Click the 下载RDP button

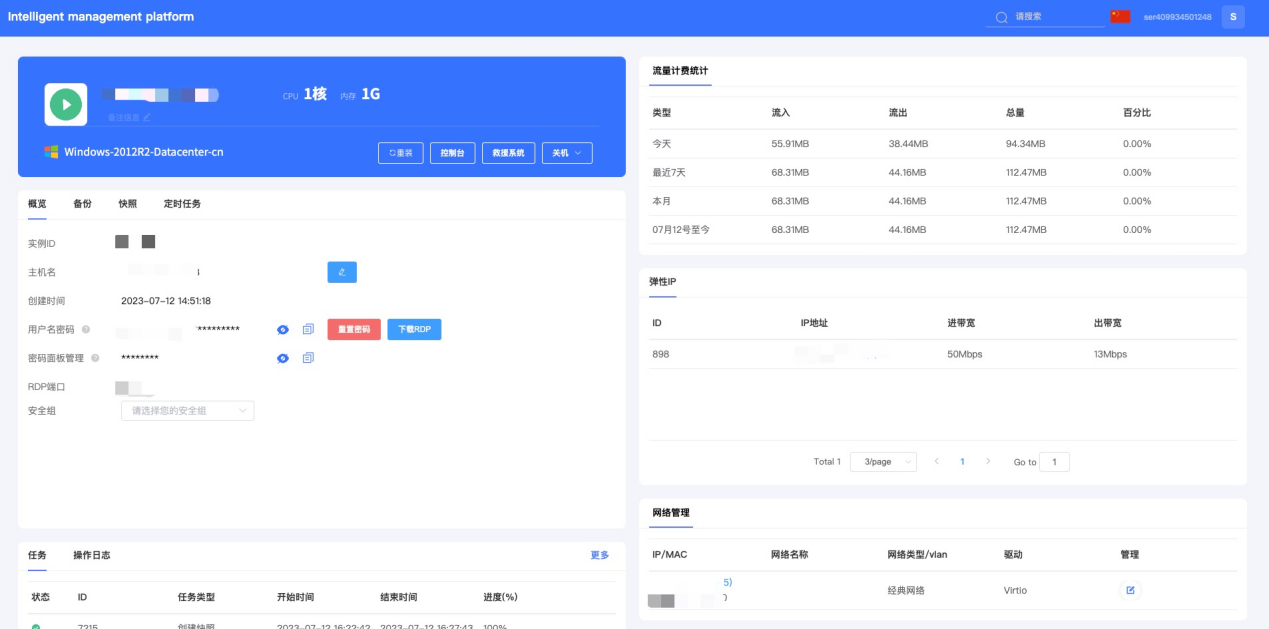[x=414, y=329]
